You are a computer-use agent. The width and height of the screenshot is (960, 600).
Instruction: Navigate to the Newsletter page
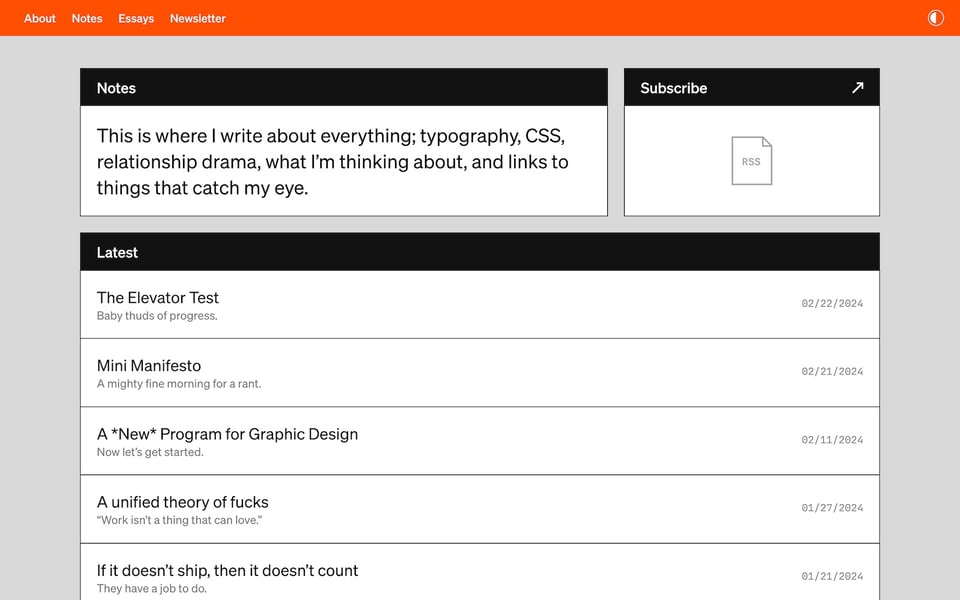pos(198,18)
